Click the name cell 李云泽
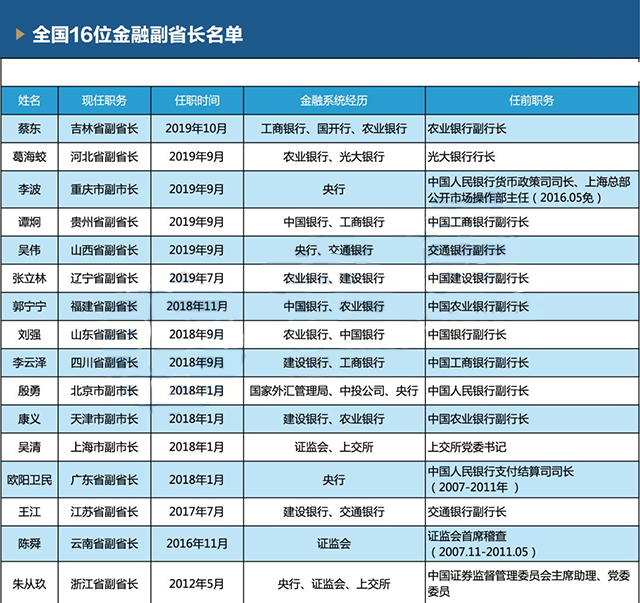The width and height of the screenshot is (640, 603). click(x=29, y=363)
